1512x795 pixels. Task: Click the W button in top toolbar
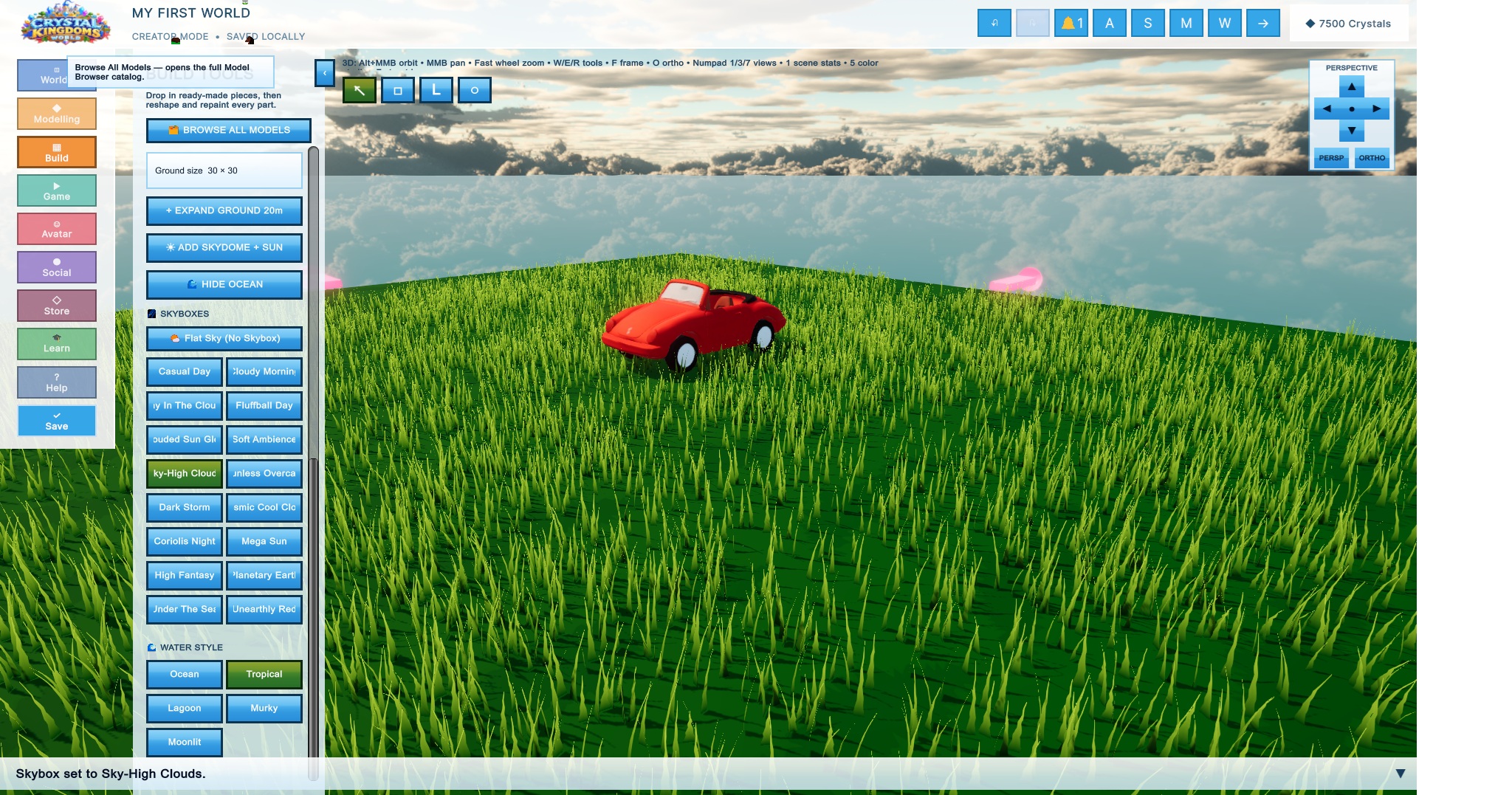click(1225, 23)
